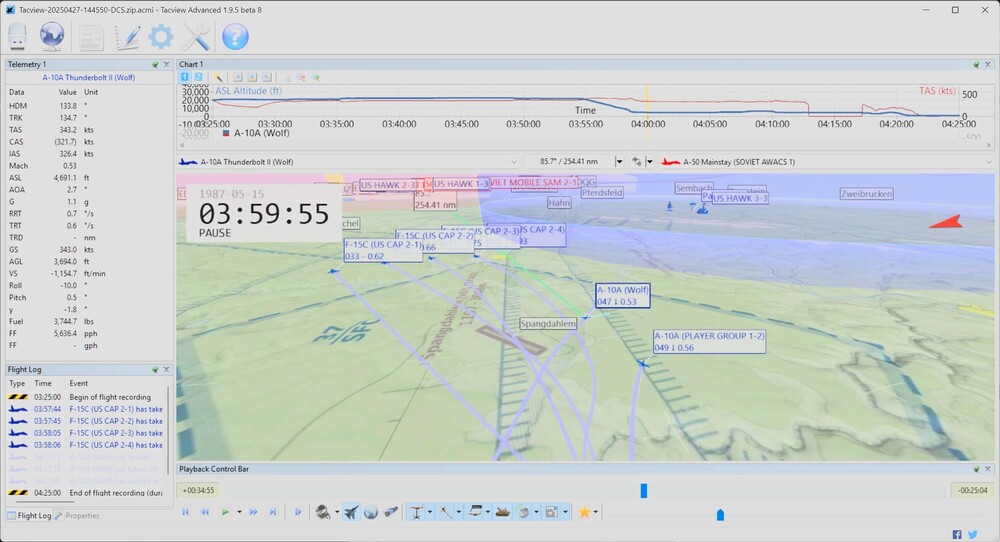Open the recording drive icon in main toolbar
This screenshot has width=1000, height=542.
17,37
